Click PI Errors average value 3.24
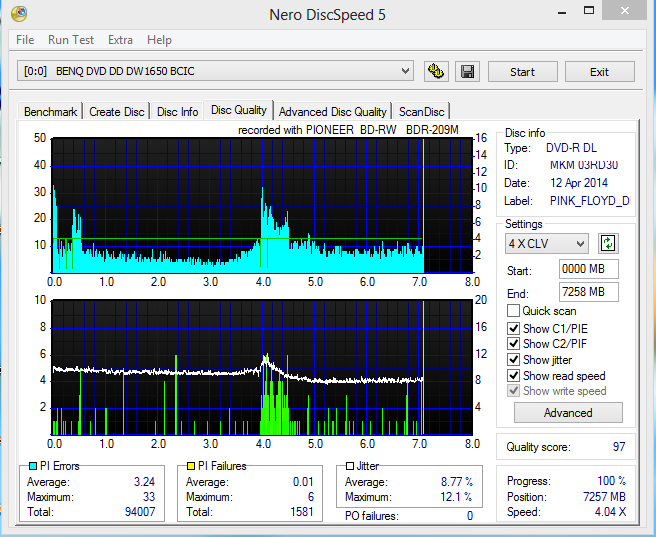 (x=144, y=482)
